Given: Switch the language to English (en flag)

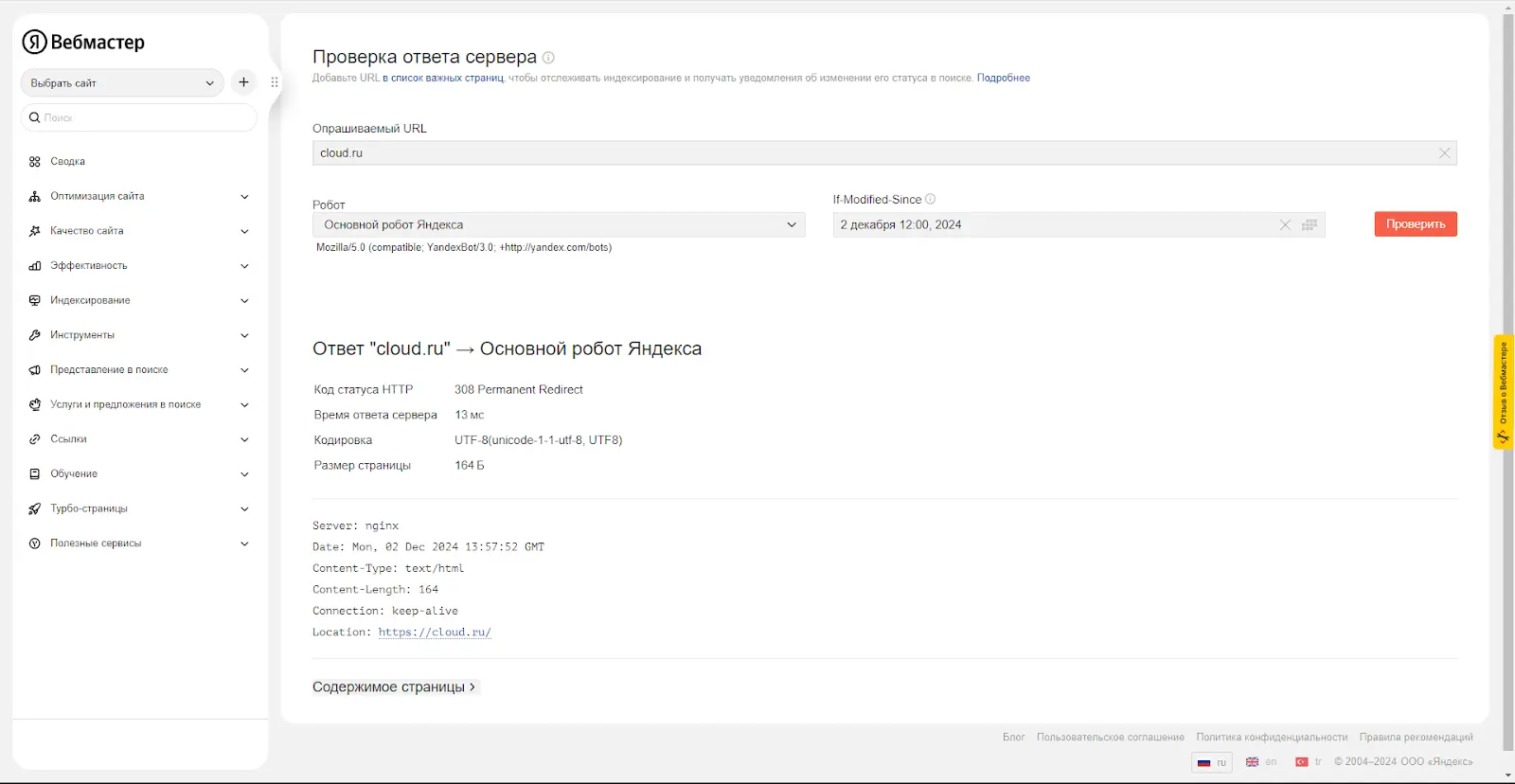Looking at the screenshot, I should 1260,762.
